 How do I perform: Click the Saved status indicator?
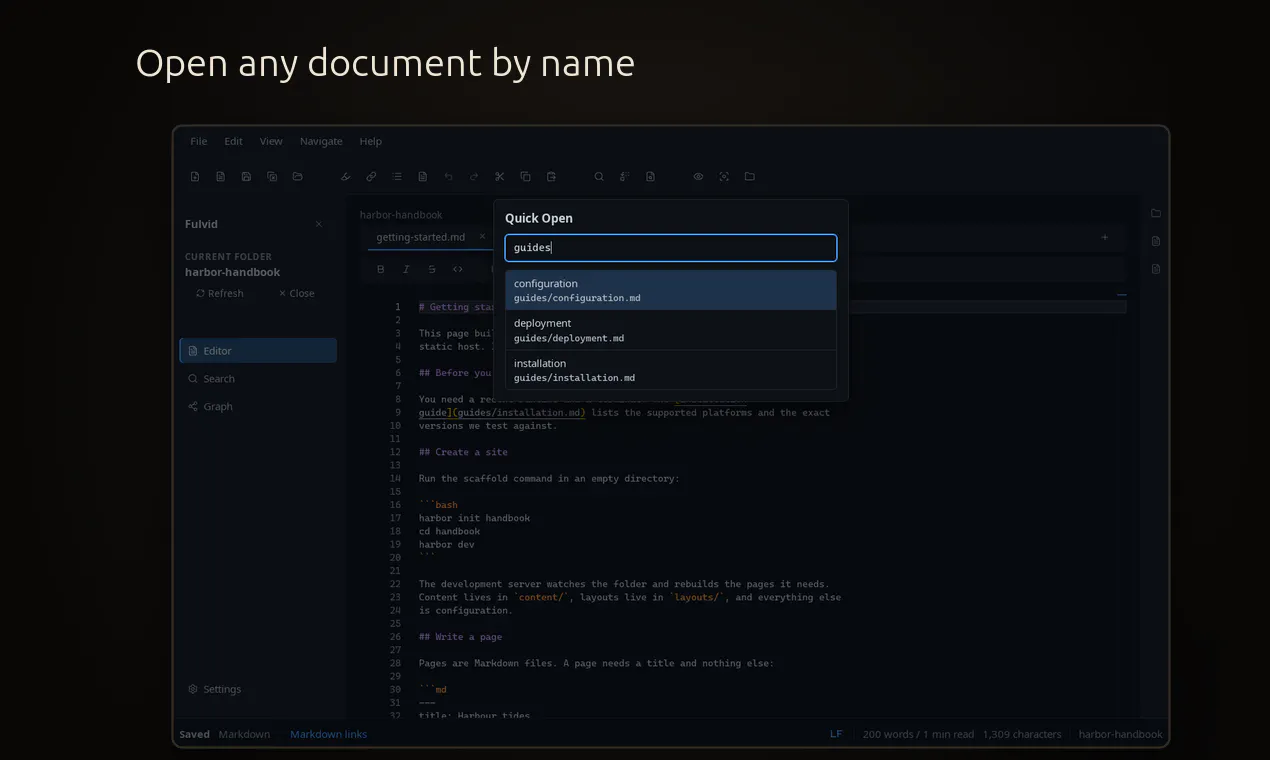[194, 734]
